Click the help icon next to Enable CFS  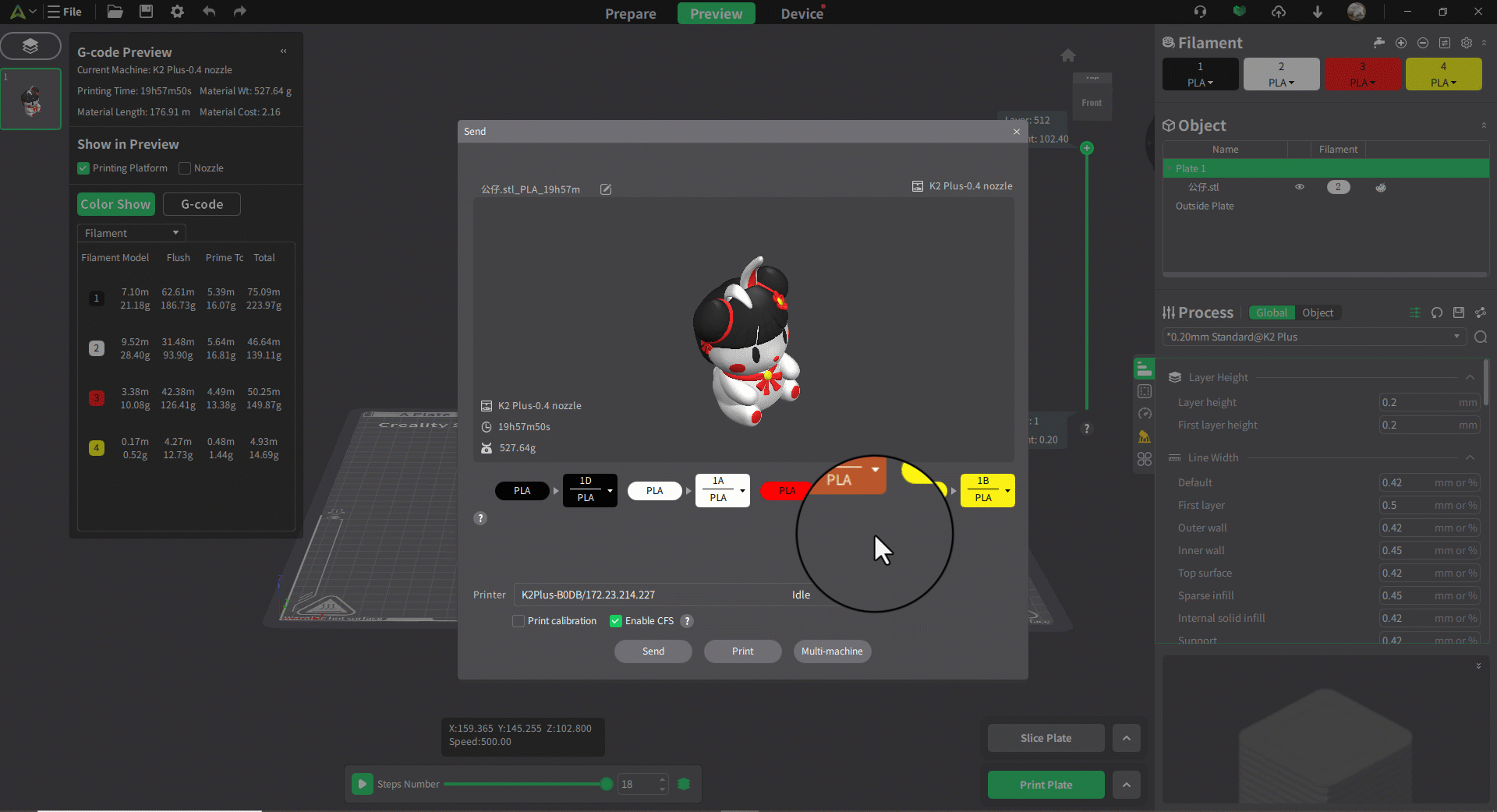[x=686, y=621]
